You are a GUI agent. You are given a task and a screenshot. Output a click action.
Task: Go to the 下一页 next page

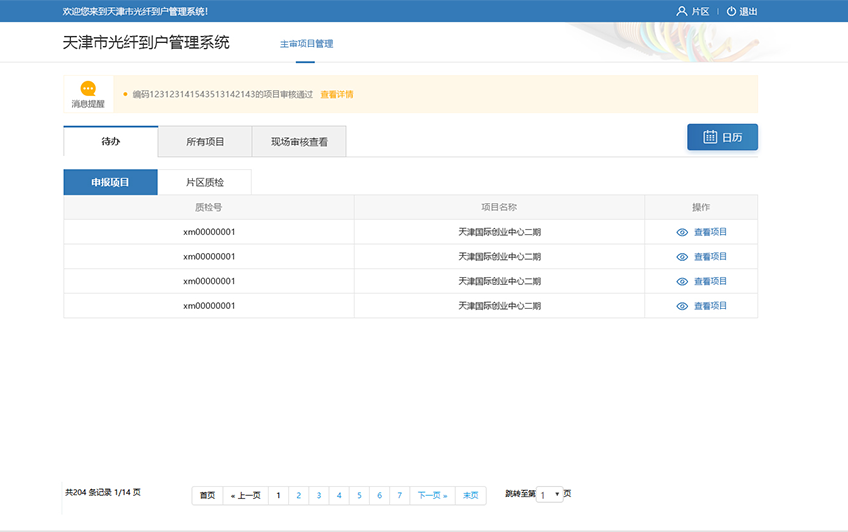432,495
